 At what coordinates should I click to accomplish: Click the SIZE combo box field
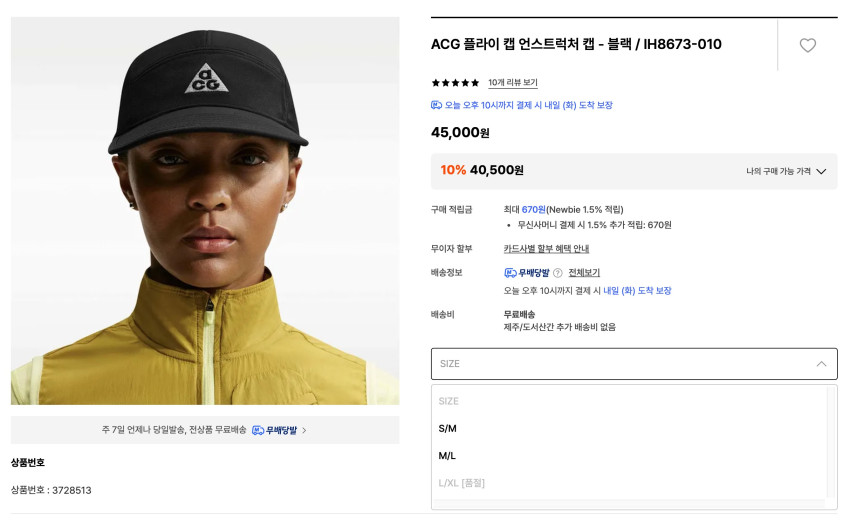click(620, 364)
